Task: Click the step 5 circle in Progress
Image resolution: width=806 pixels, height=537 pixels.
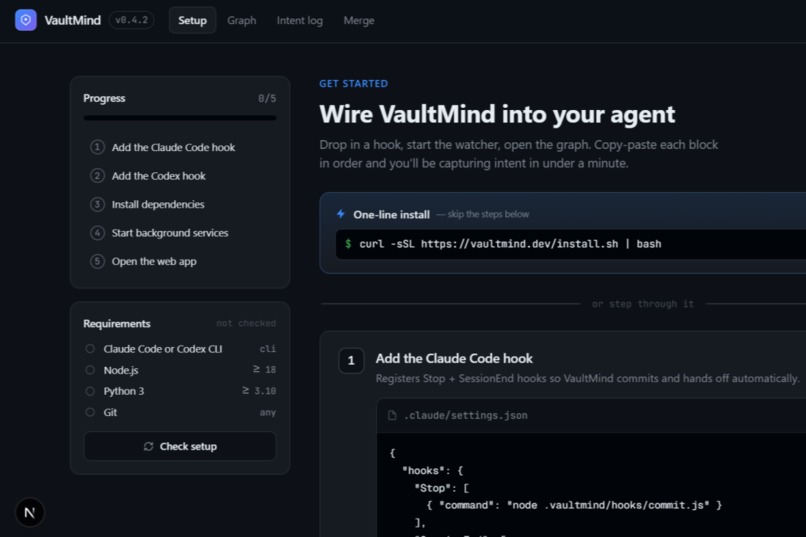Action: point(97,261)
